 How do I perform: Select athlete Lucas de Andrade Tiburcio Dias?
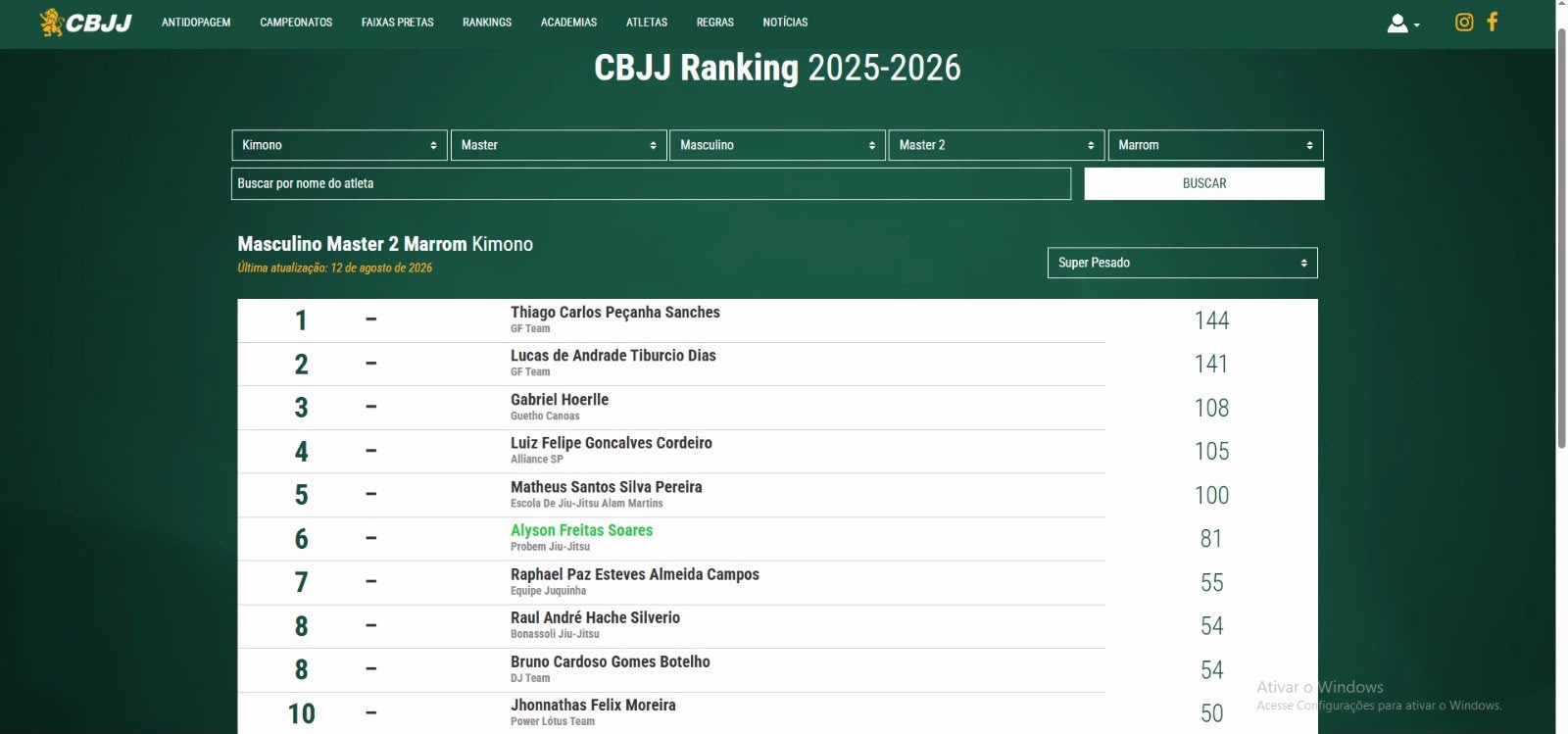[x=612, y=356]
